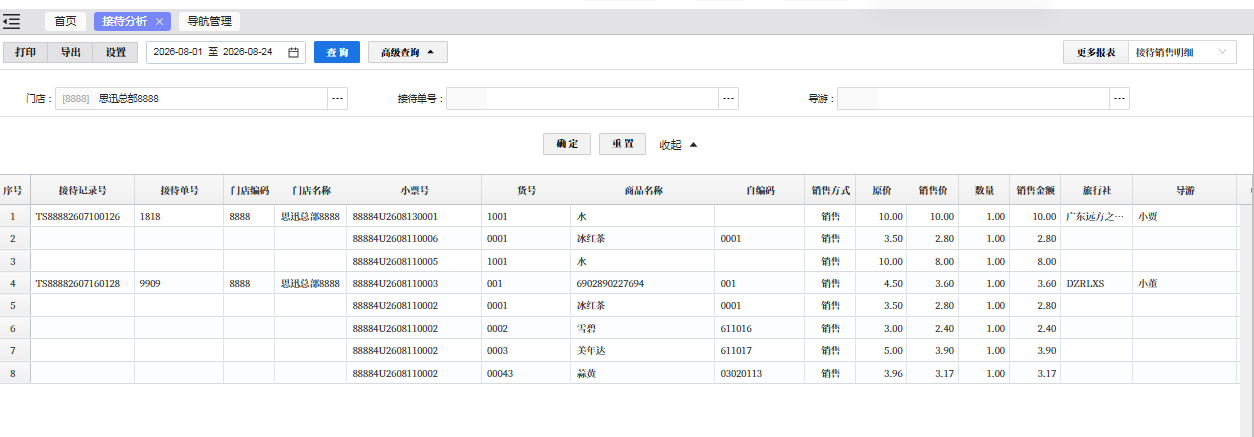Click the 接待单号 input field
Screen dimensions: 1254x437
(583, 99)
